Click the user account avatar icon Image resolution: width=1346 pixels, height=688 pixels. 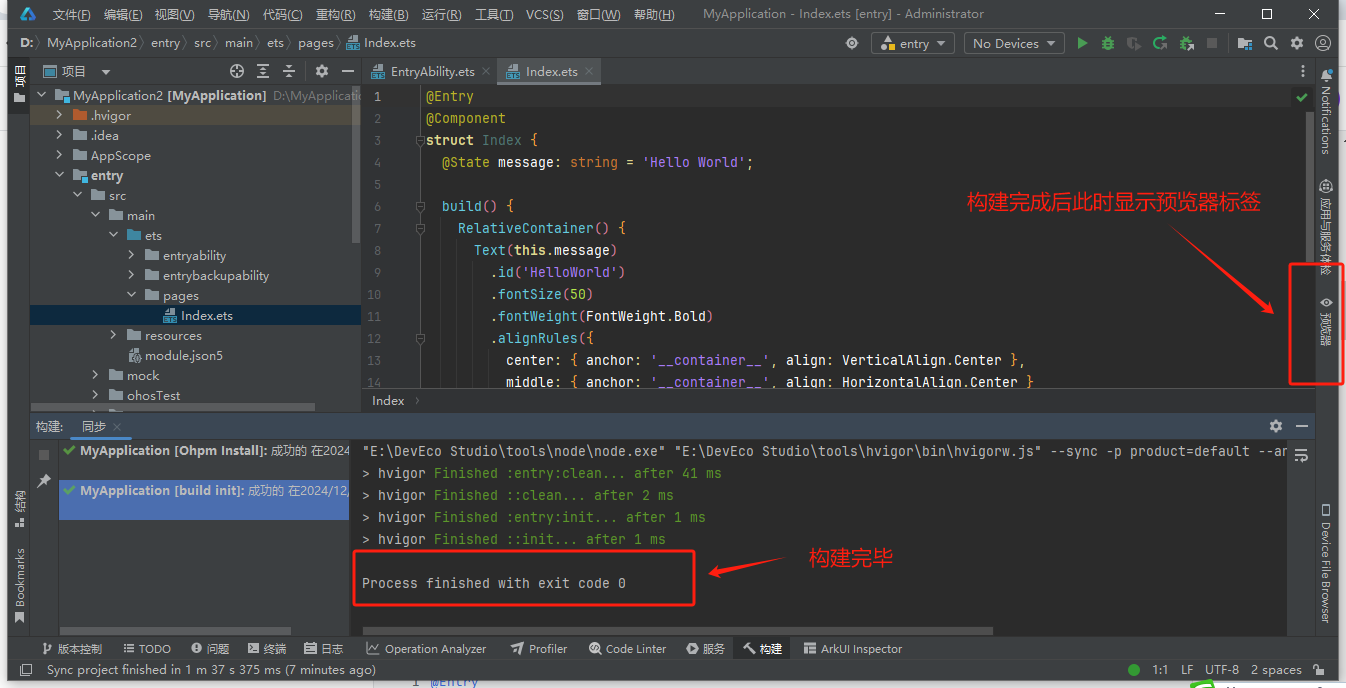pos(1323,43)
